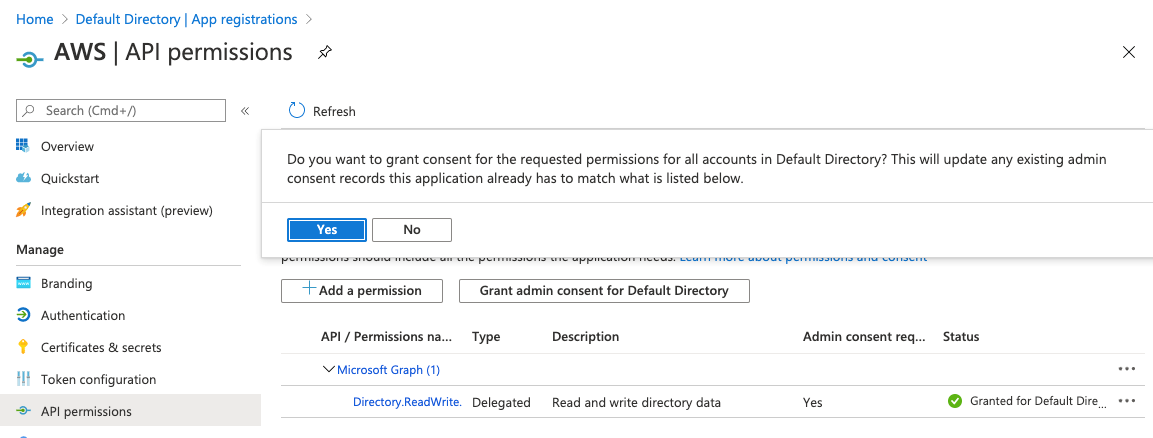Viewport: 1153px width, 438px height.
Task: Click the Status column header
Action: click(961, 337)
